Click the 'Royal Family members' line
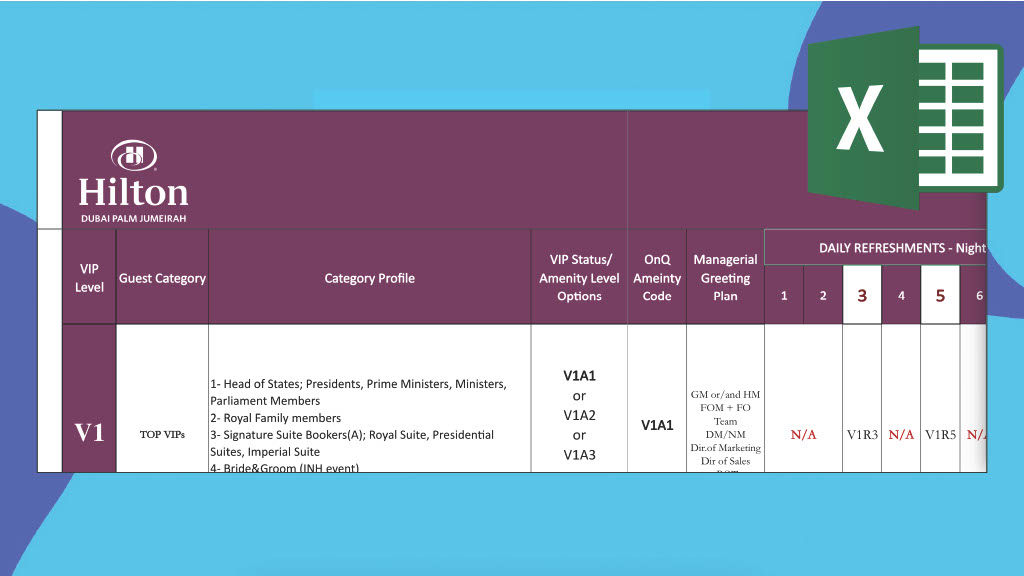 (x=276, y=418)
